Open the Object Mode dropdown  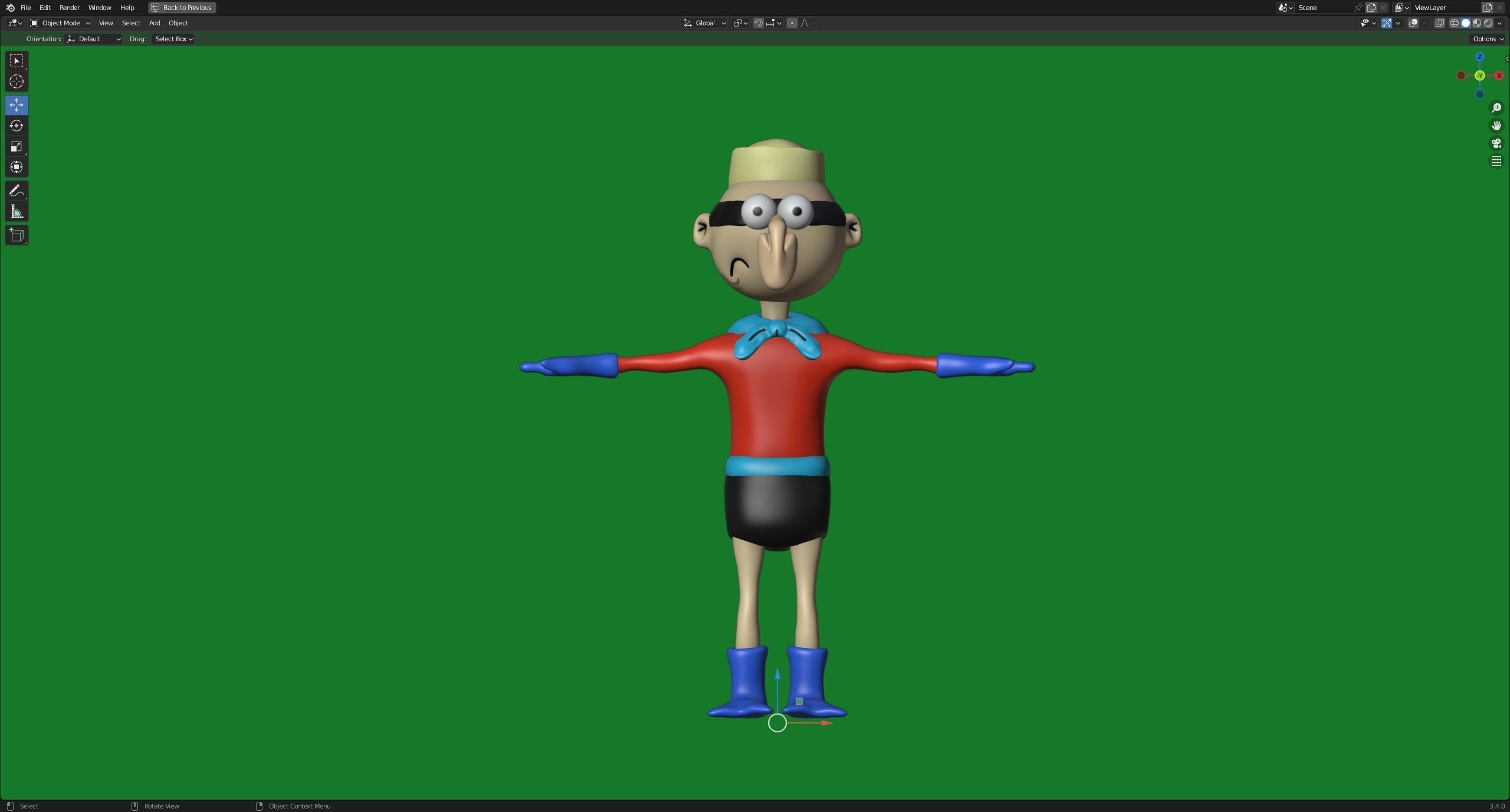point(60,23)
